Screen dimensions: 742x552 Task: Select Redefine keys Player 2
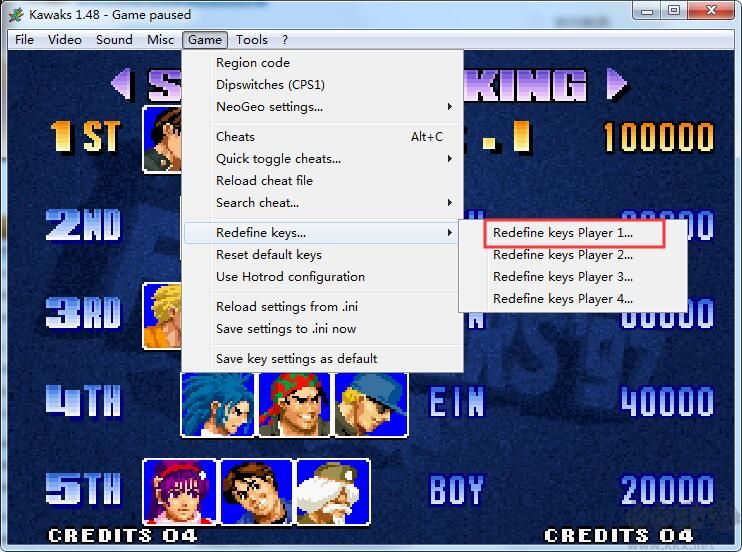coord(563,255)
